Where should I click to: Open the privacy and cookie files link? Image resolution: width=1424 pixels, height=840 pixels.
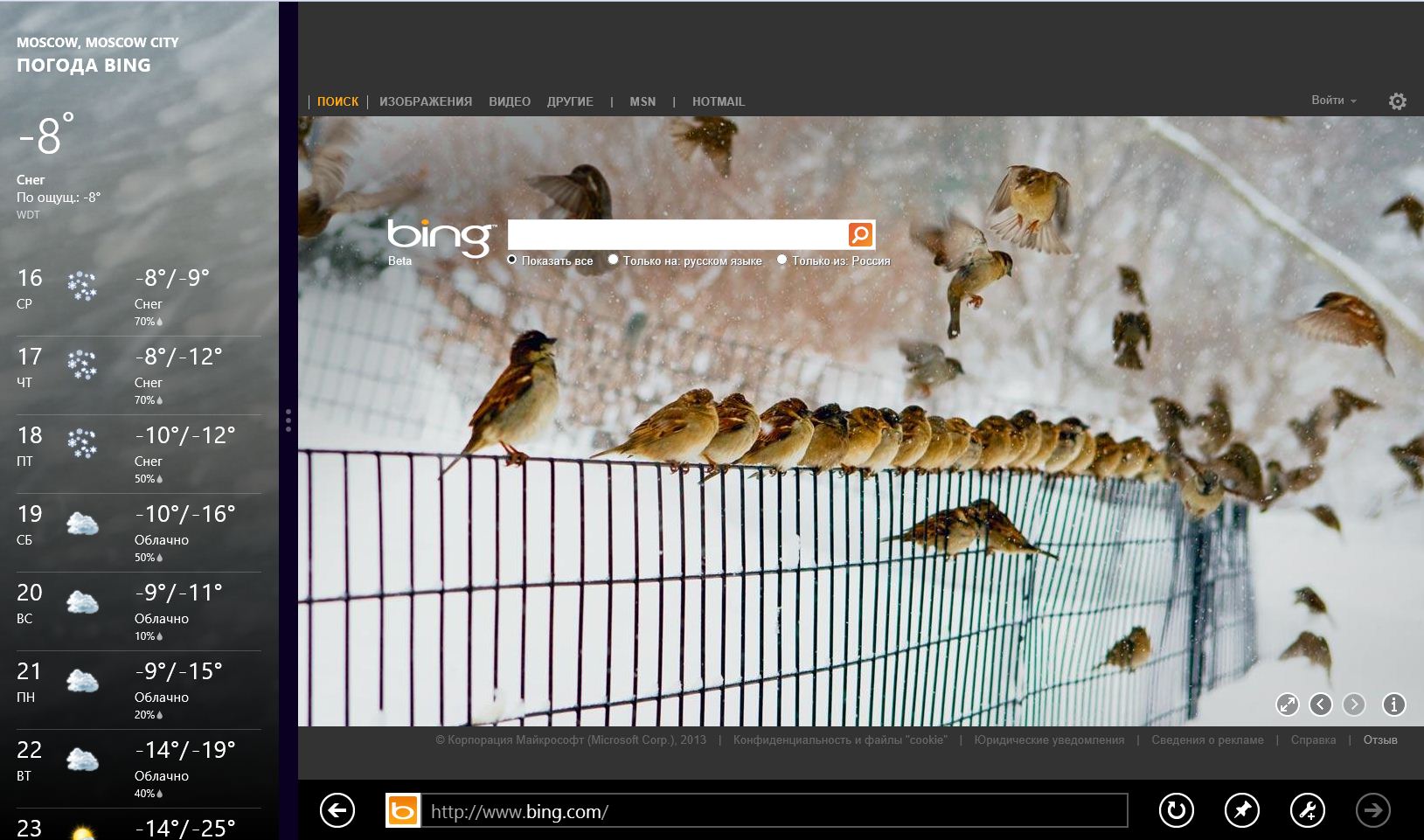(x=840, y=740)
